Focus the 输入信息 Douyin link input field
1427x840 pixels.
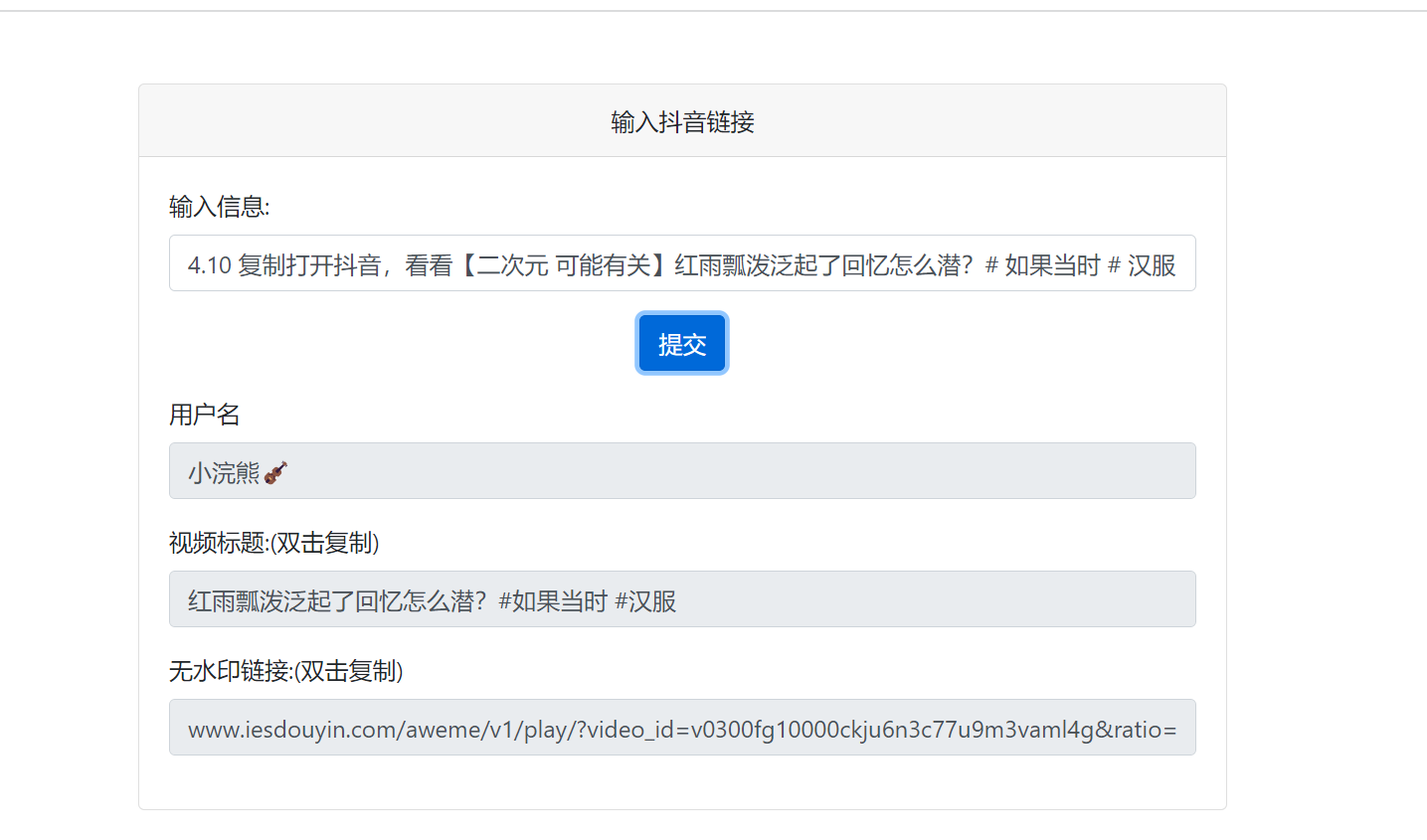click(682, 263)
